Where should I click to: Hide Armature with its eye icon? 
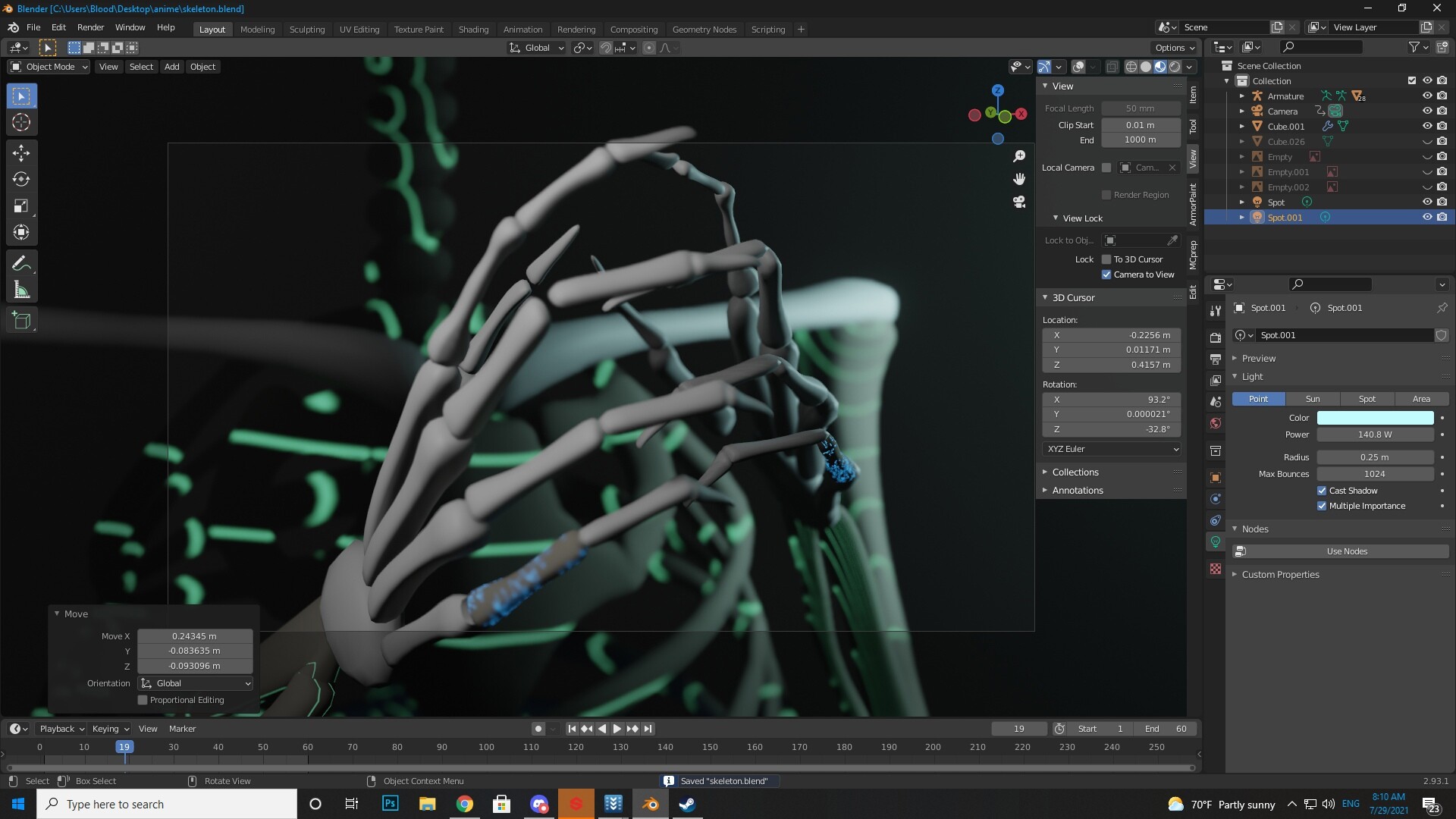click(x=1426, y=96)
